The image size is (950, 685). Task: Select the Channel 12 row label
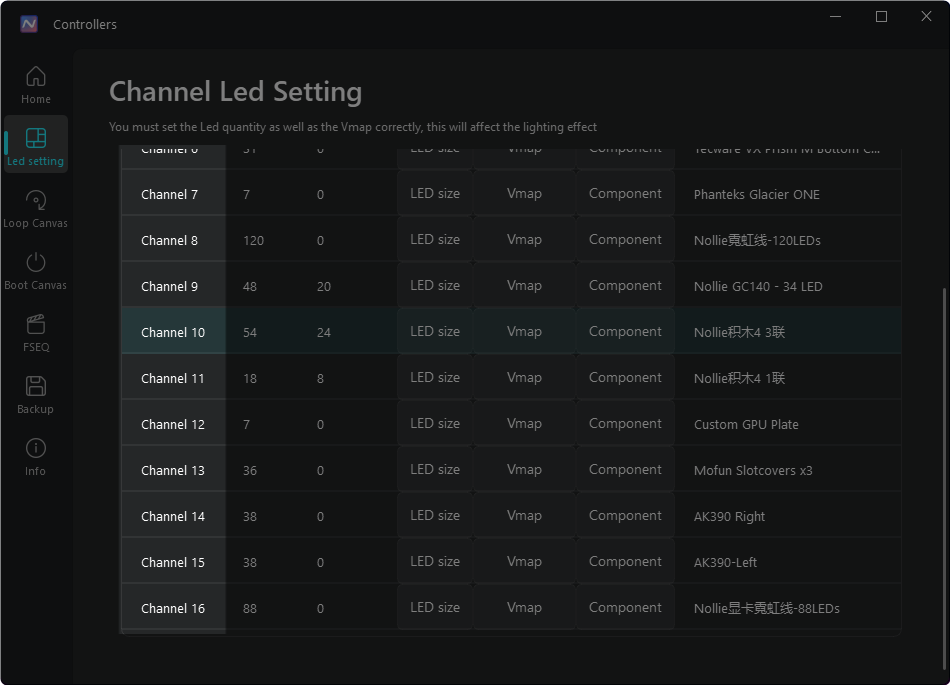(173, 423)
